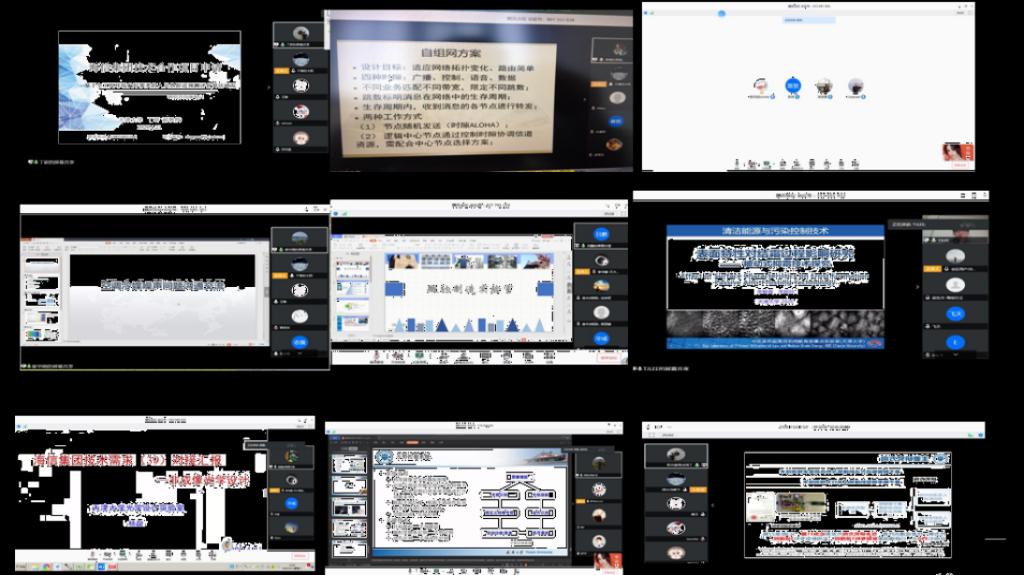Select top participant tile in top-left meeting panel

point(298,35)
